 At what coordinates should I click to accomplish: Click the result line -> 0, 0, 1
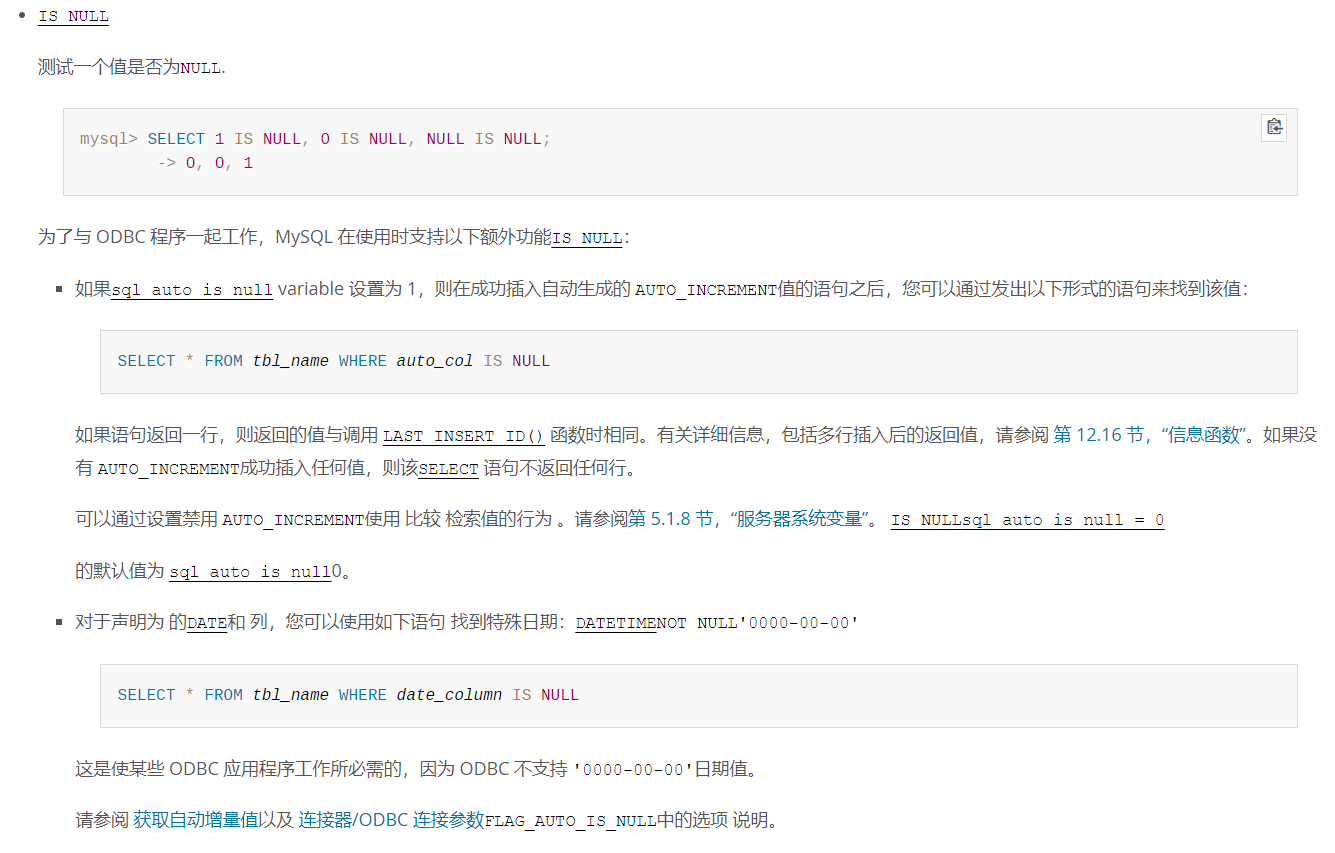205,163
